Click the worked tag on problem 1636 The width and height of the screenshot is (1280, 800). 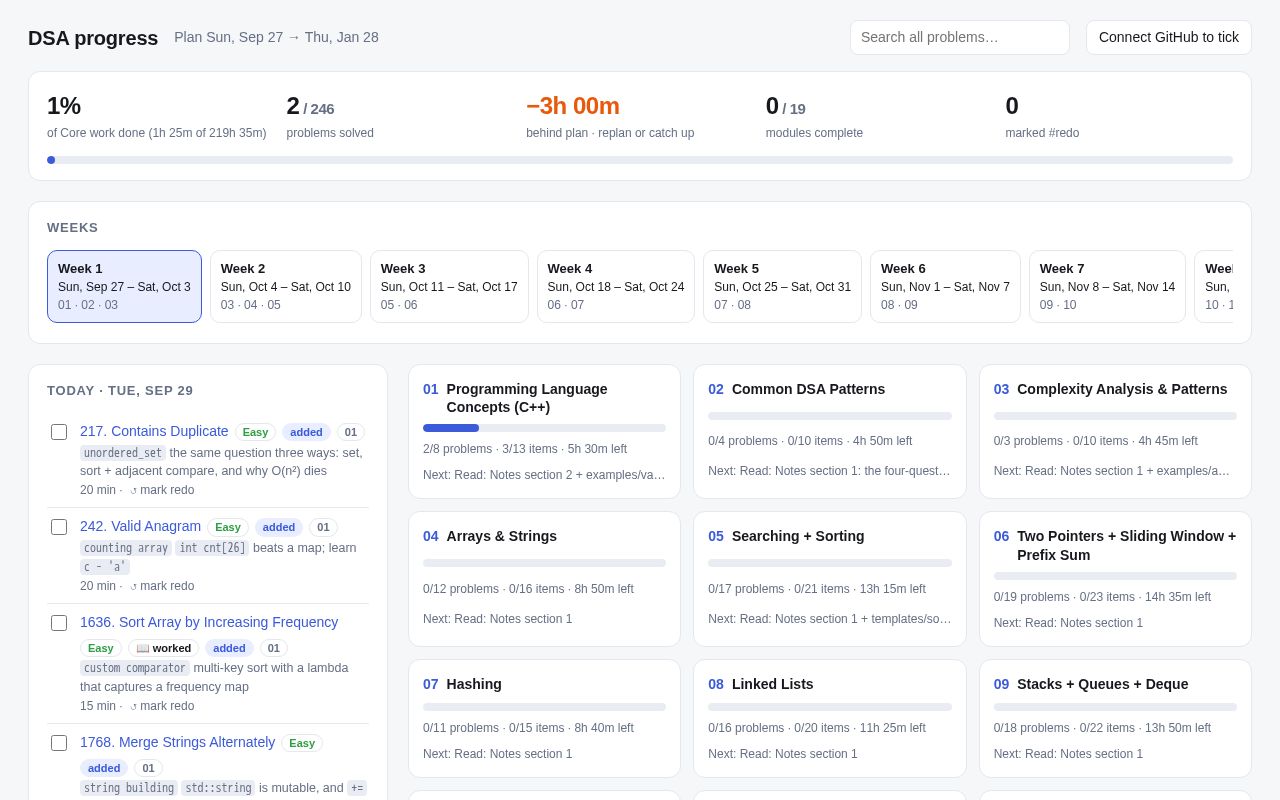click(x=164, y=648)
